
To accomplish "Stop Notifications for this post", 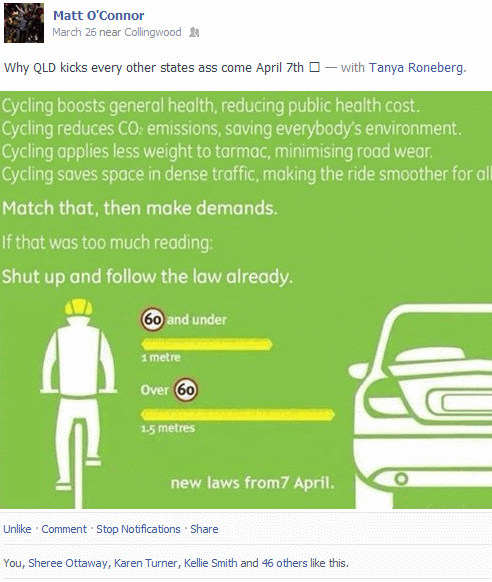I will [138, 529].
